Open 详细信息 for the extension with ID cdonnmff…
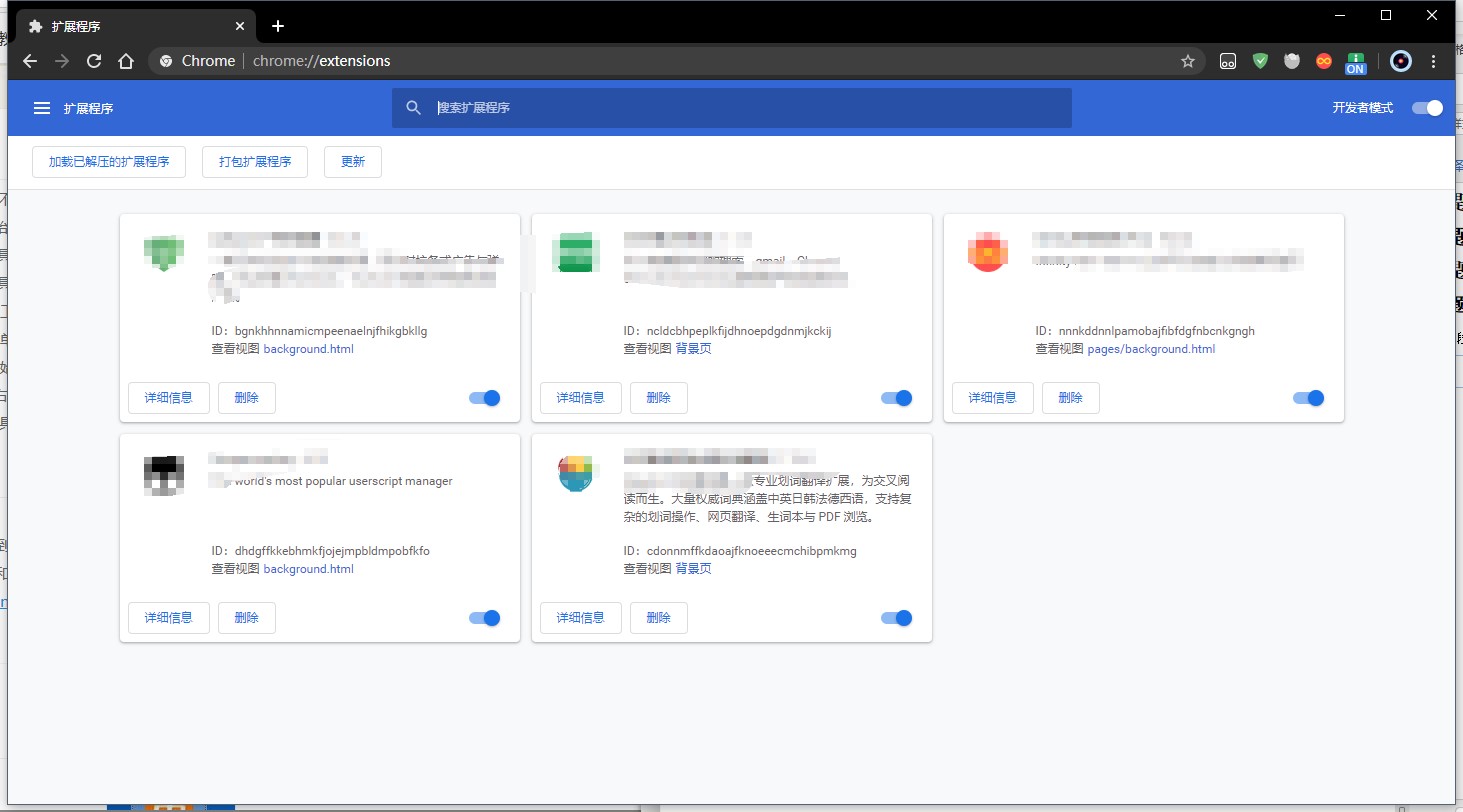 coord(581,618)
